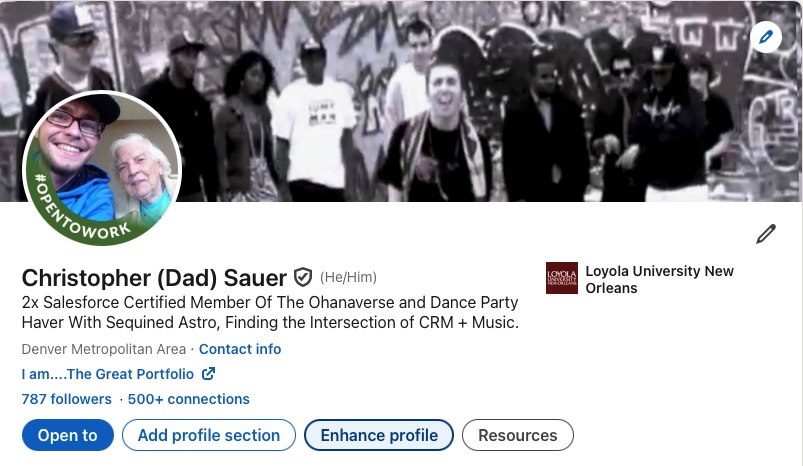Show the 500+ connections

(x=188, y=399)
